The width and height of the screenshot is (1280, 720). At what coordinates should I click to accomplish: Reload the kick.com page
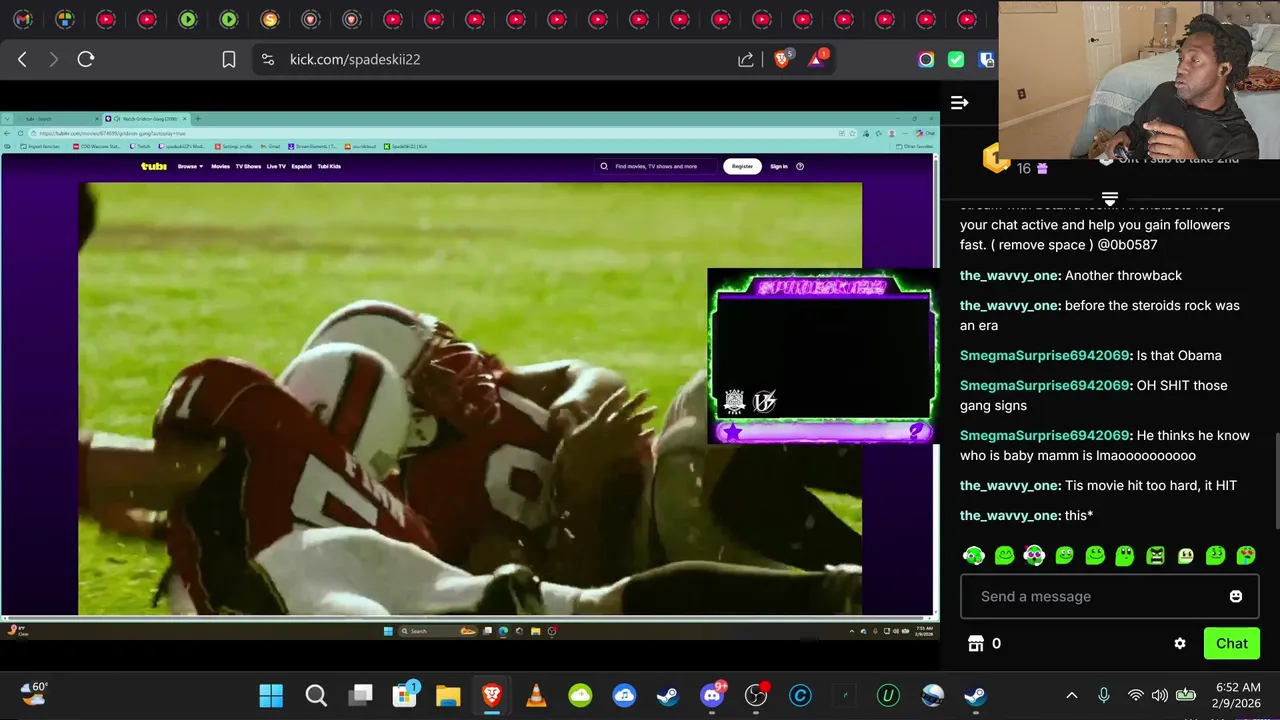coord(86,59)
